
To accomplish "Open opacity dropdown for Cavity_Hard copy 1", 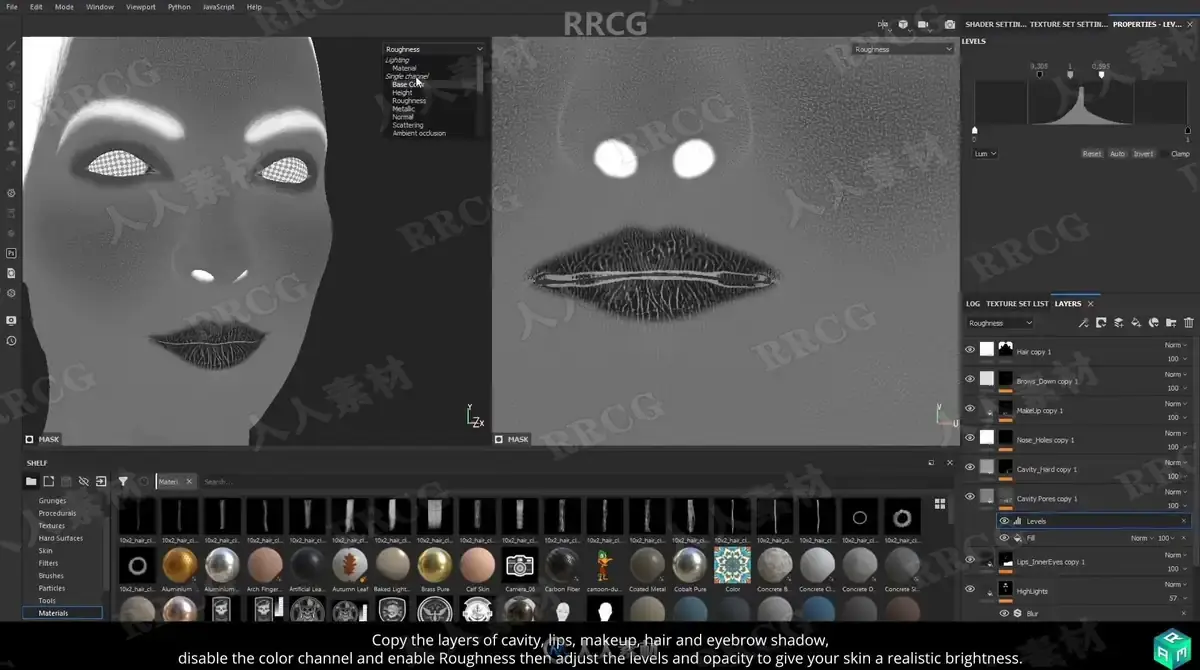I will [x=1176, y=476].
